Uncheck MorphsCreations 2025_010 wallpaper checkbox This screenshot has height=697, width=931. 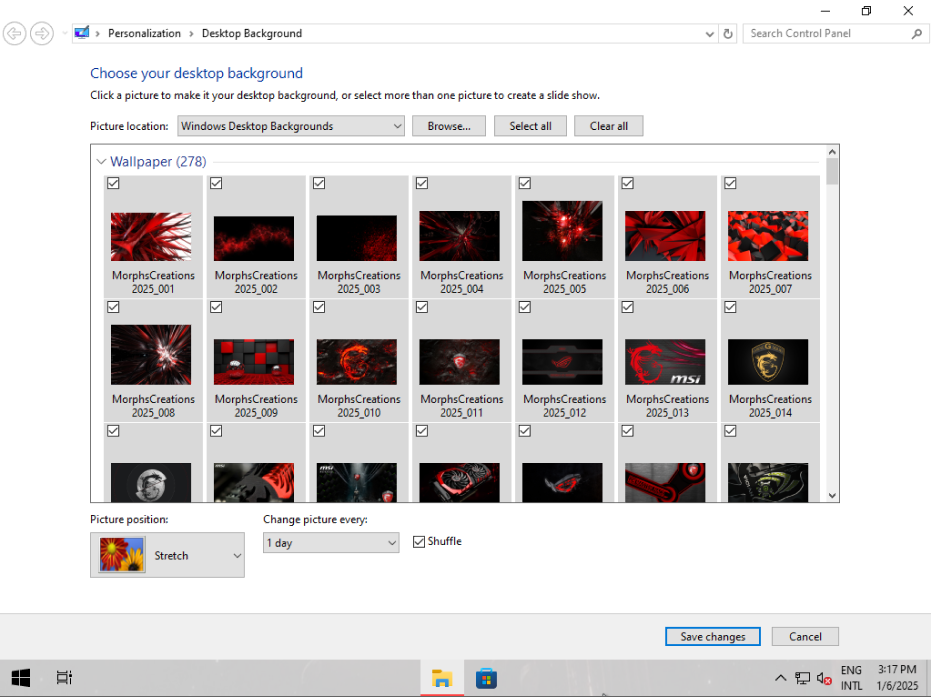(x=319, y=307)
